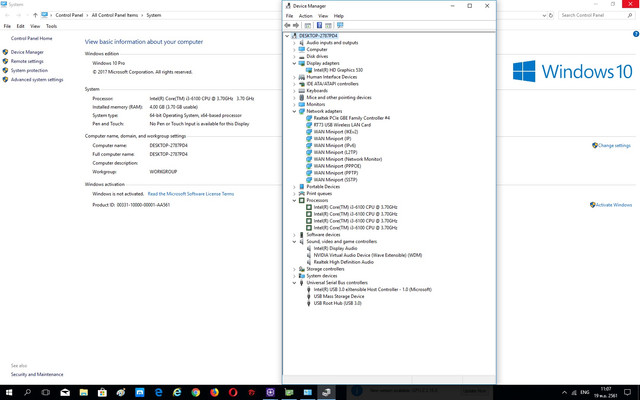Click the Activate Windows link
Screen dimensions: 640x400
click(x=613, y=205)
